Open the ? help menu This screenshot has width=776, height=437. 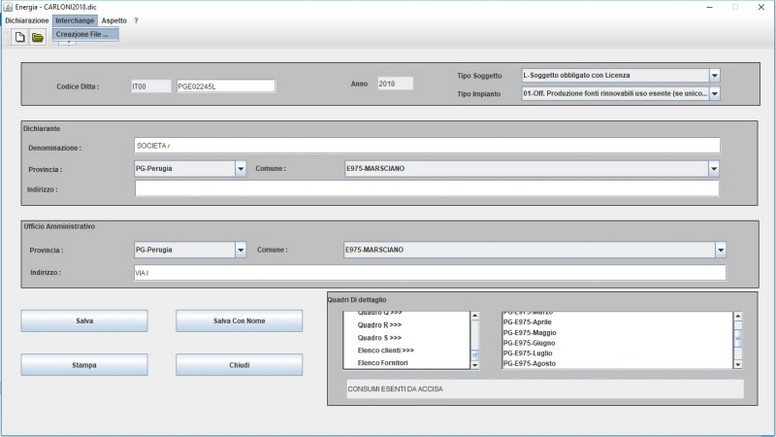click(x=136, y=20)
